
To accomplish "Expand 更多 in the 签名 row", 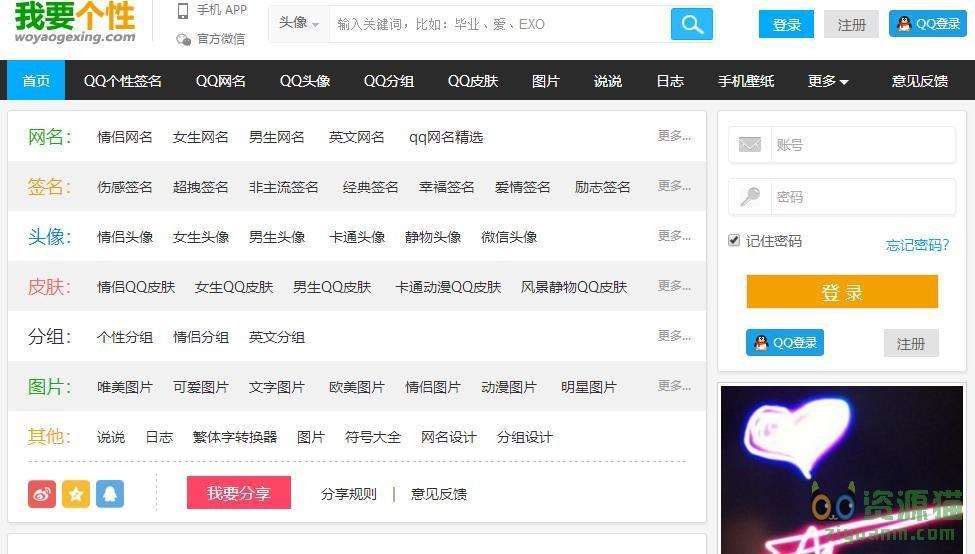I will pyautogui.click(x=675, y=186).
